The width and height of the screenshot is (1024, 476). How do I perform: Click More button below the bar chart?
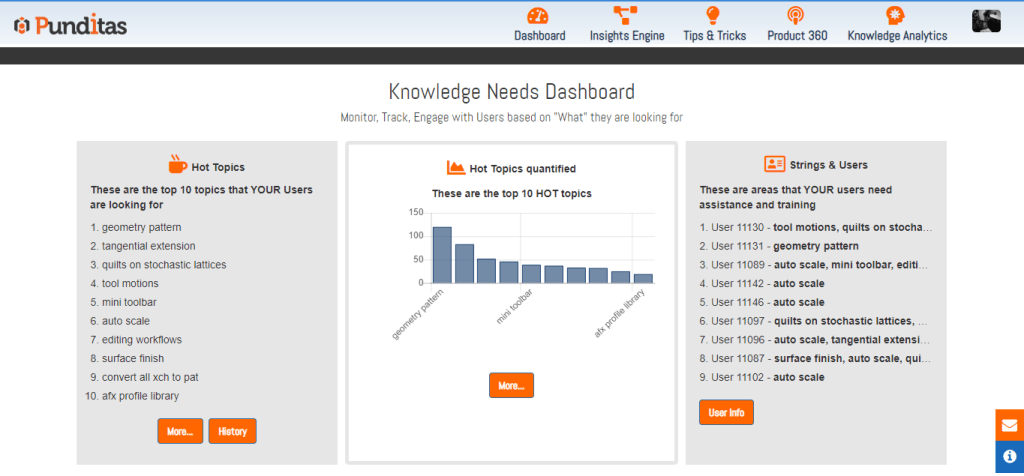pyautogui.click(x=511, y=385)
